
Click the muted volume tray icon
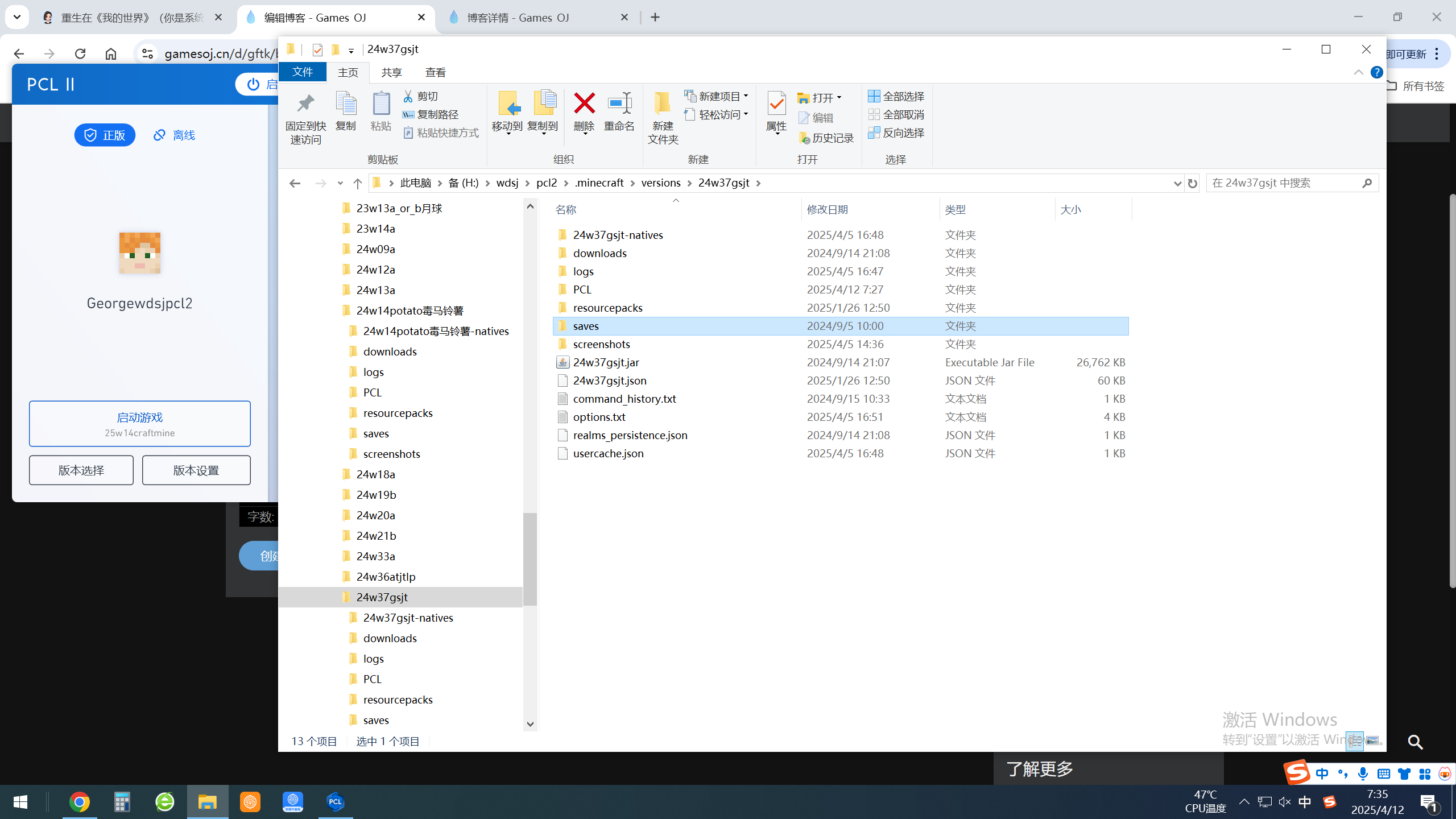click(x=1284, y=802)
